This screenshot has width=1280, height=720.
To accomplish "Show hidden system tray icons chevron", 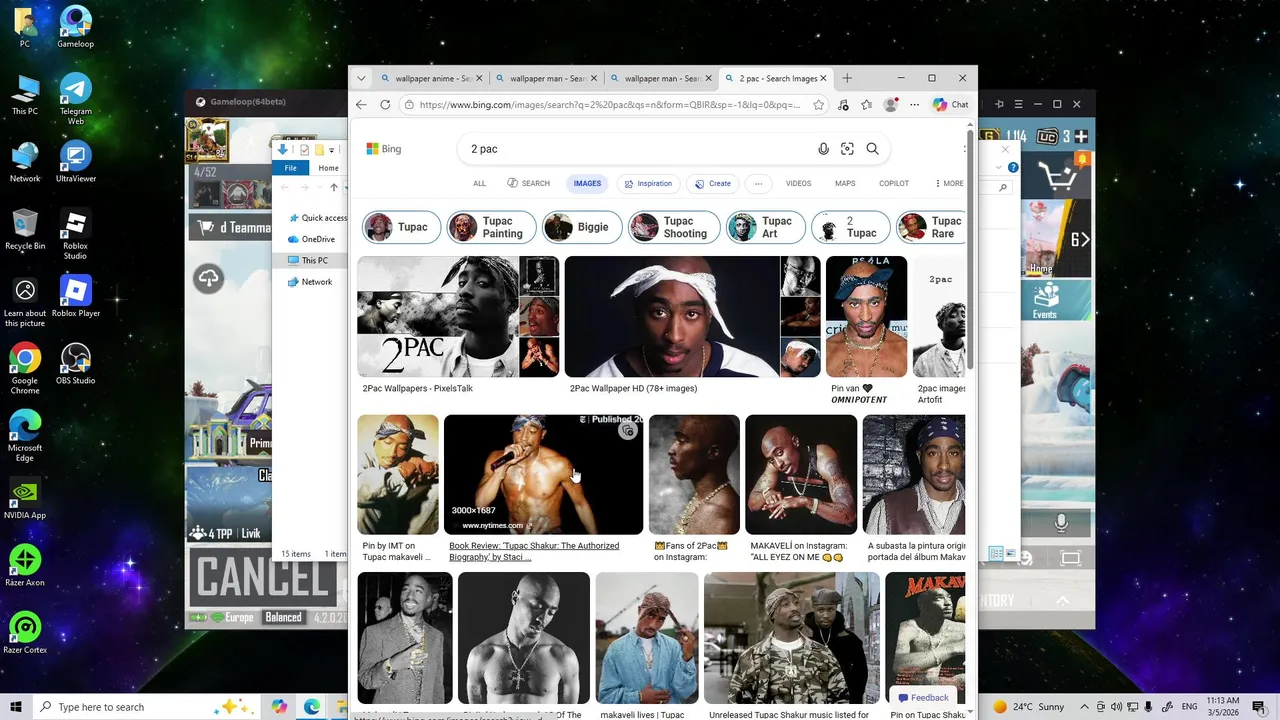I will tap(1085, 707).
